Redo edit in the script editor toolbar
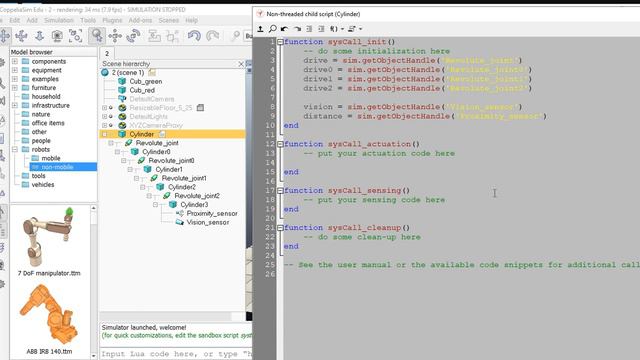 pyautogui.click(x=297, y=29)
